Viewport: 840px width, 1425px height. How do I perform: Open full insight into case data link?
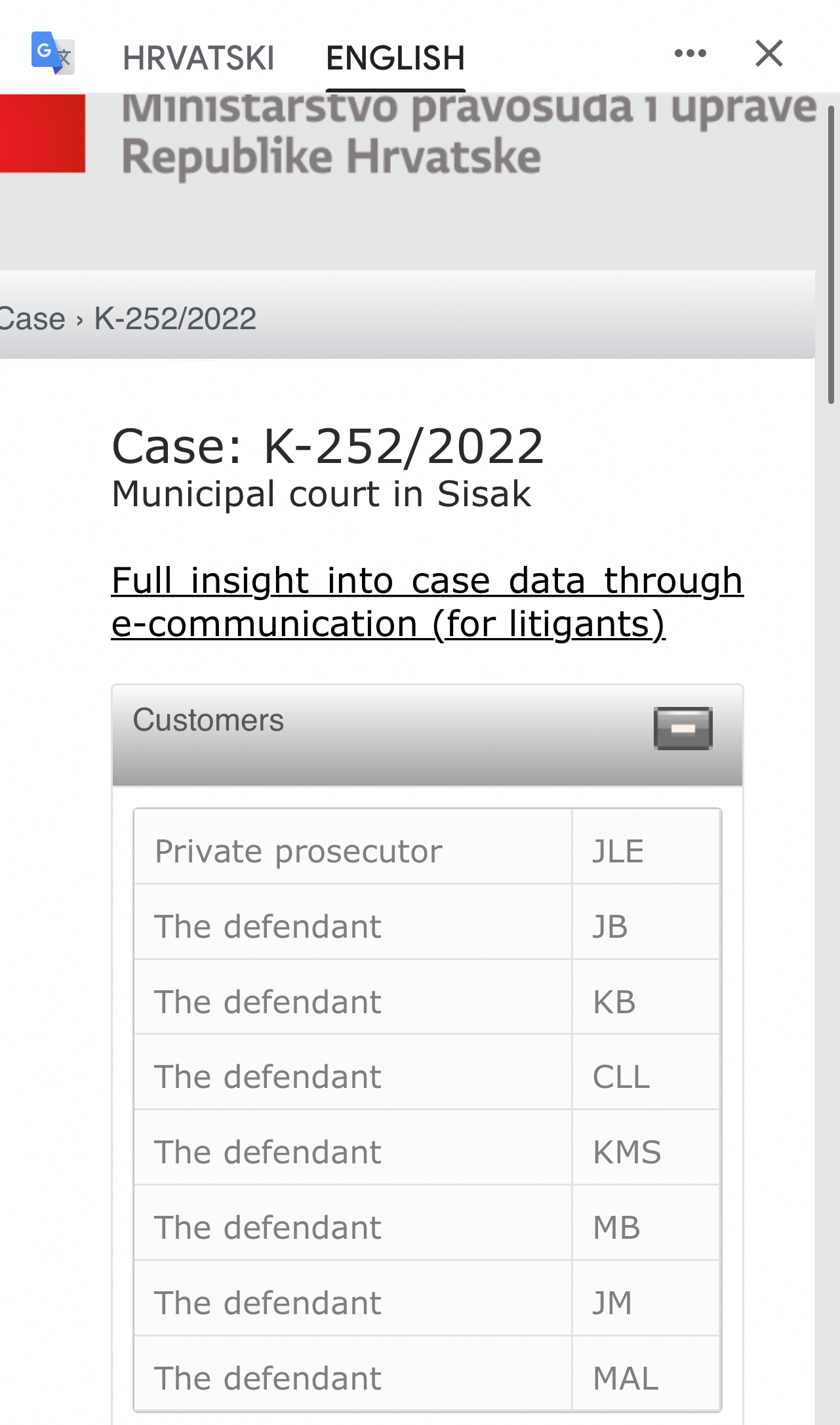click(x=428, y=602)
